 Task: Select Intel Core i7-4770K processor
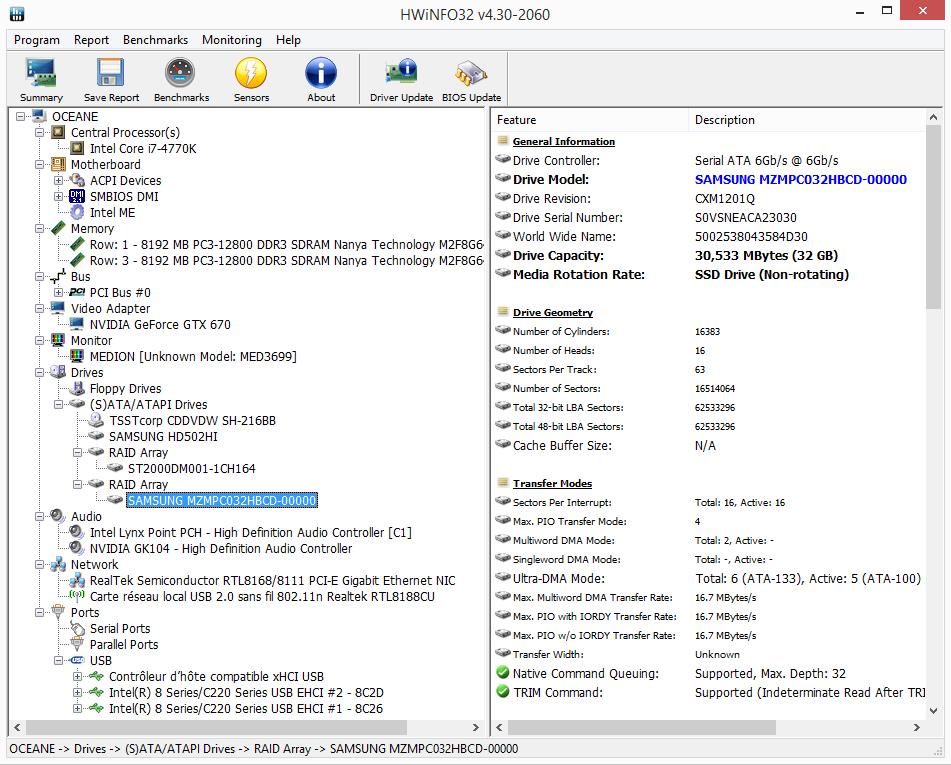(x=143, y=149)
